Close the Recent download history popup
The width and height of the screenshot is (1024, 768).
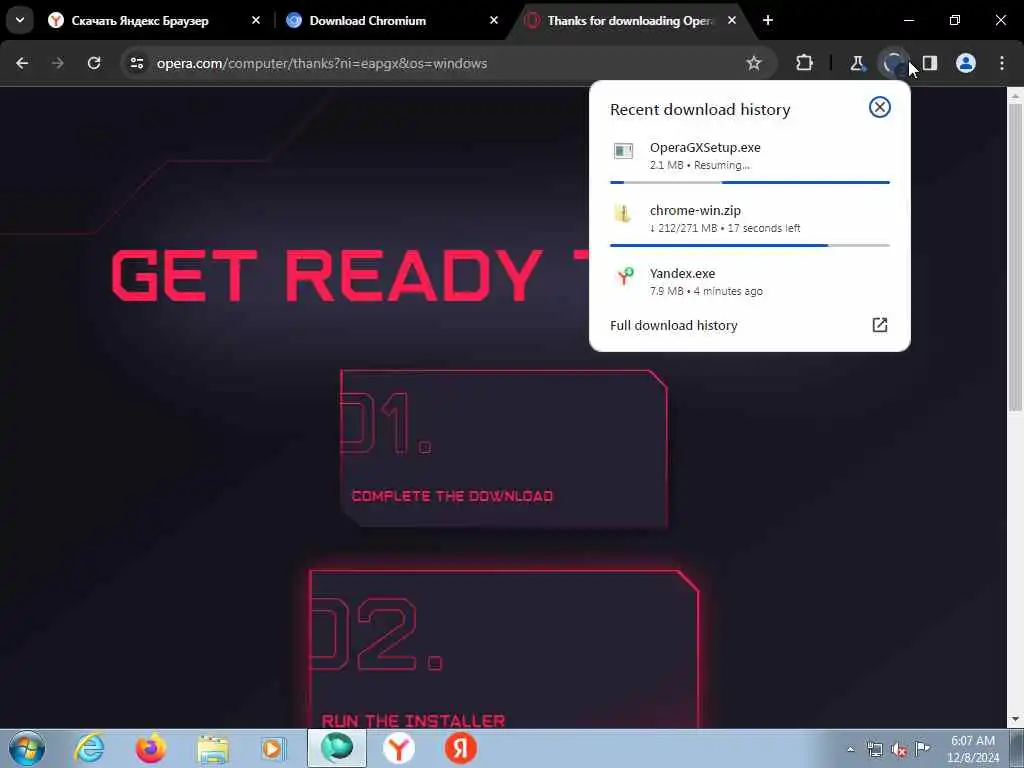point(880,107)
